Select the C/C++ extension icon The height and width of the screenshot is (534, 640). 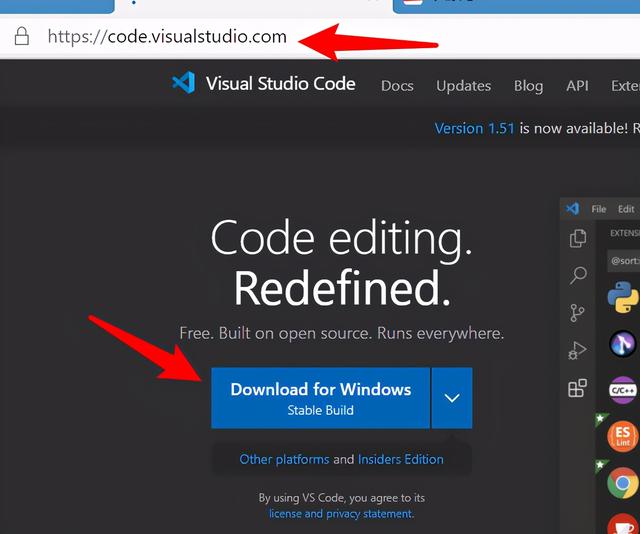click(623, 390)
